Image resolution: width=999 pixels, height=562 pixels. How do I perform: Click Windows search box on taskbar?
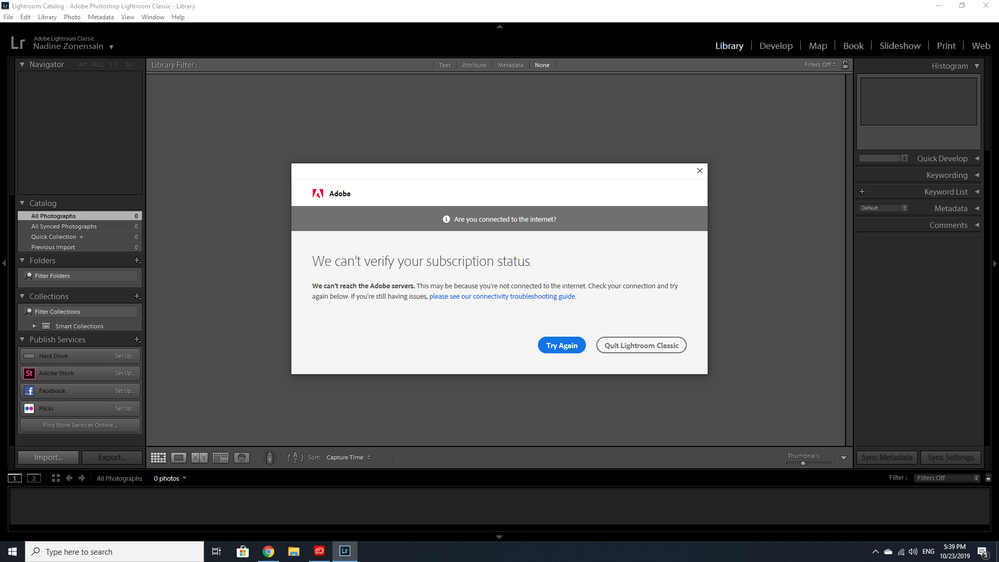(x=115, y=552)
